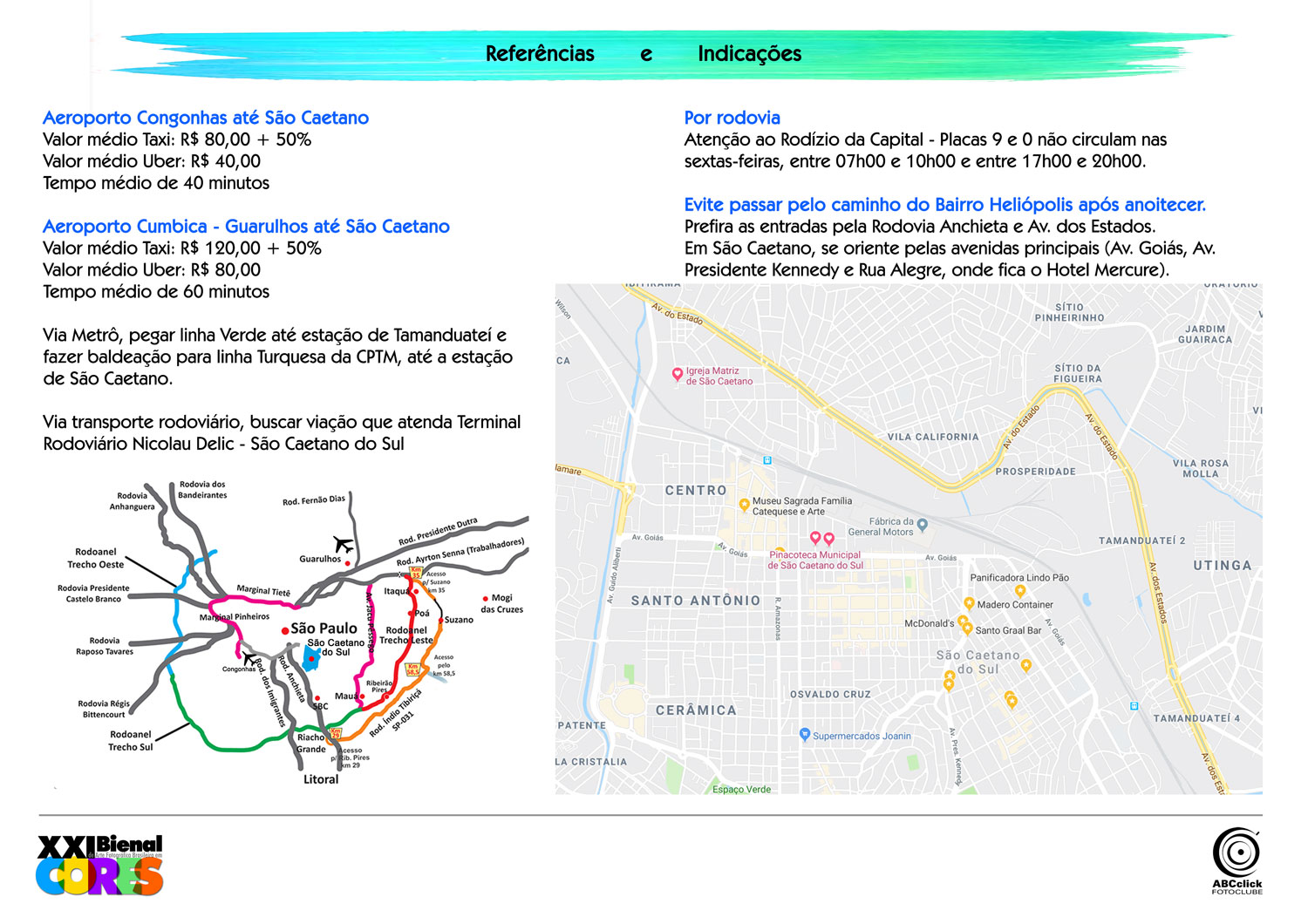Click the Rodovia Raposo Tavares label

[105, 646]
